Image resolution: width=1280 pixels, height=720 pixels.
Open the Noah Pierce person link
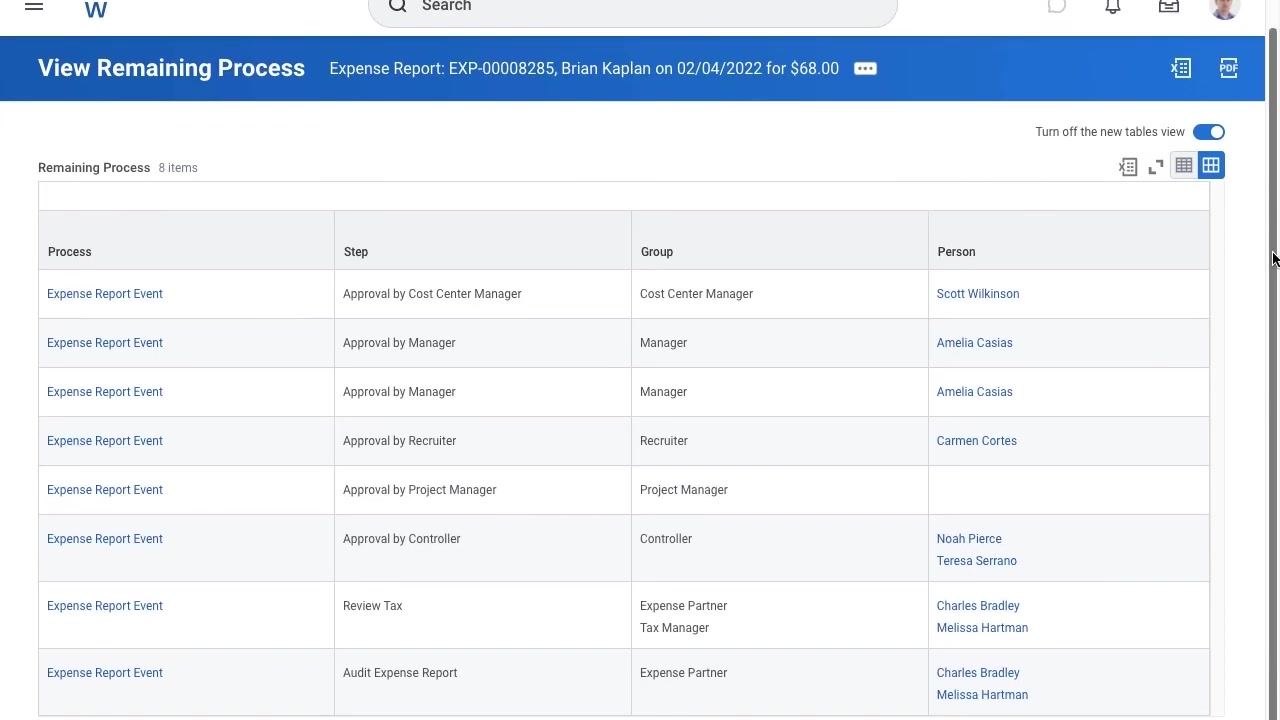click(969, 539)
